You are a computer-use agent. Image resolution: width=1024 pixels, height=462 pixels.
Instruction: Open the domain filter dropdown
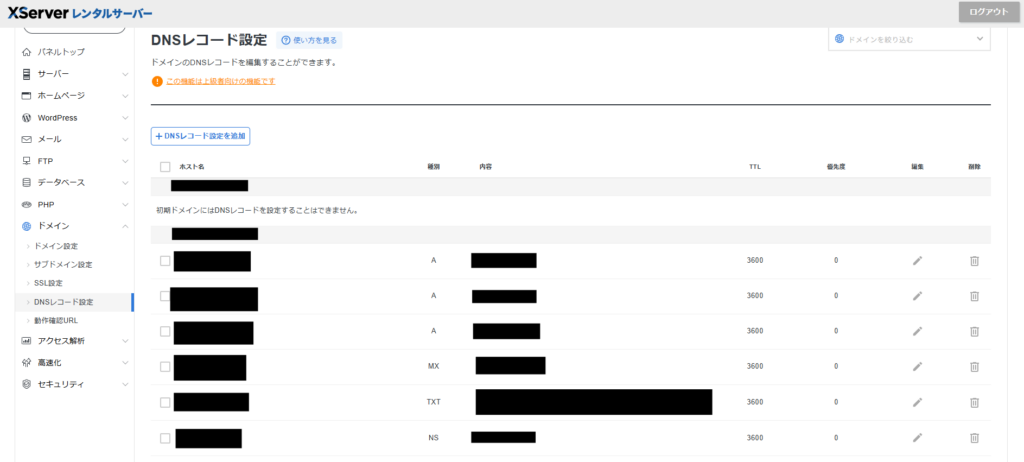[x=908, y=39]
